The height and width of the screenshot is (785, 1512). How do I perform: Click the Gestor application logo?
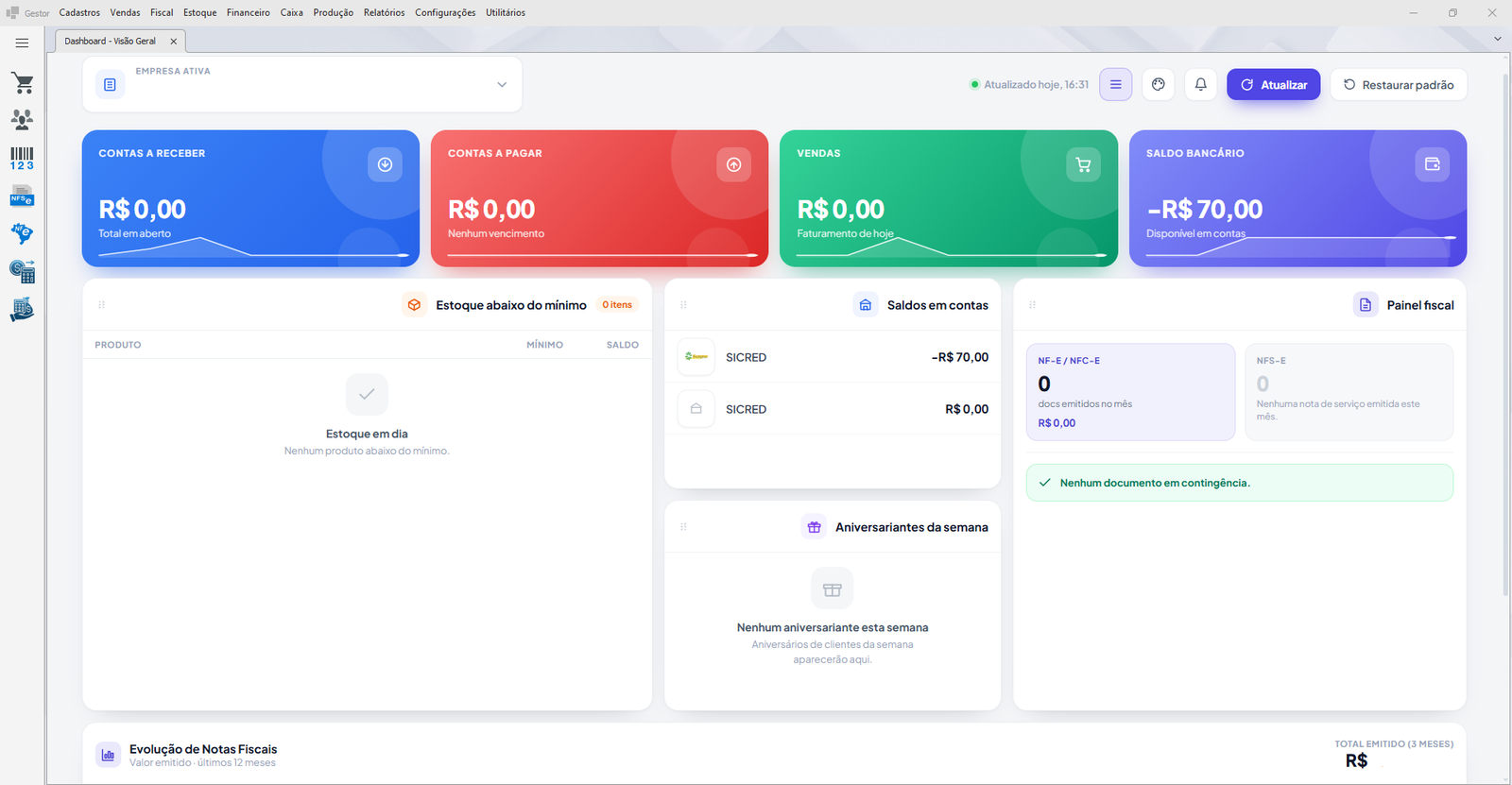[12, 12]
